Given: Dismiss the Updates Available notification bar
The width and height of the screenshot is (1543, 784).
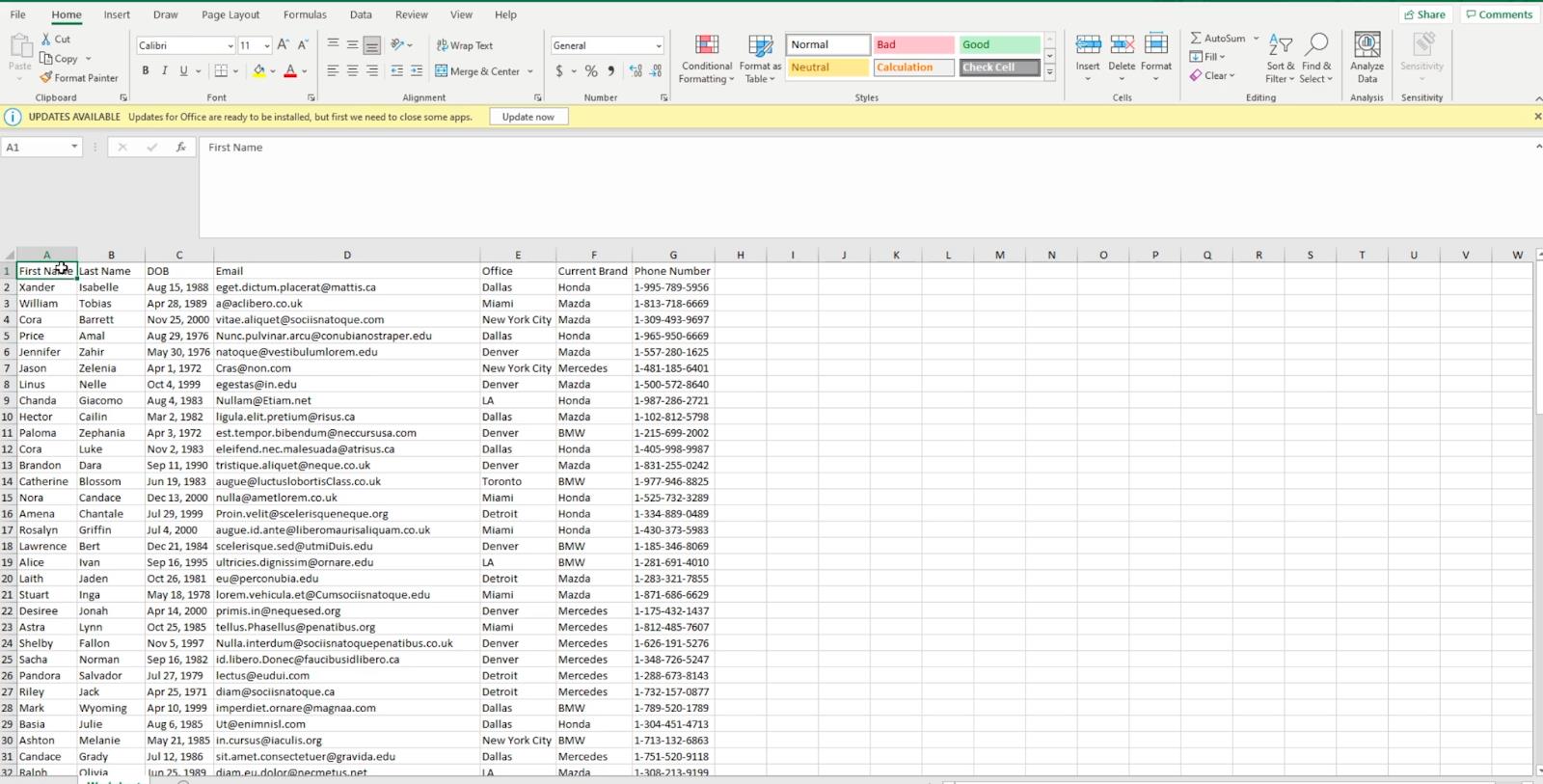Looking at the screenshot, I should point(1537,117).
